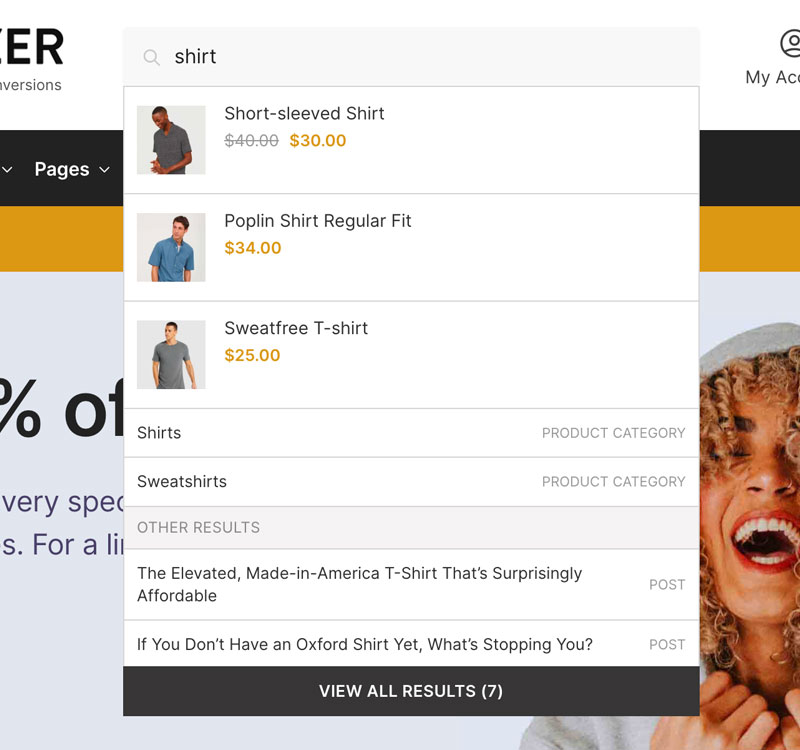The height and width of the screenshot is (750, 800).
Task: Click the My Account label
Action: pos(772,77)
